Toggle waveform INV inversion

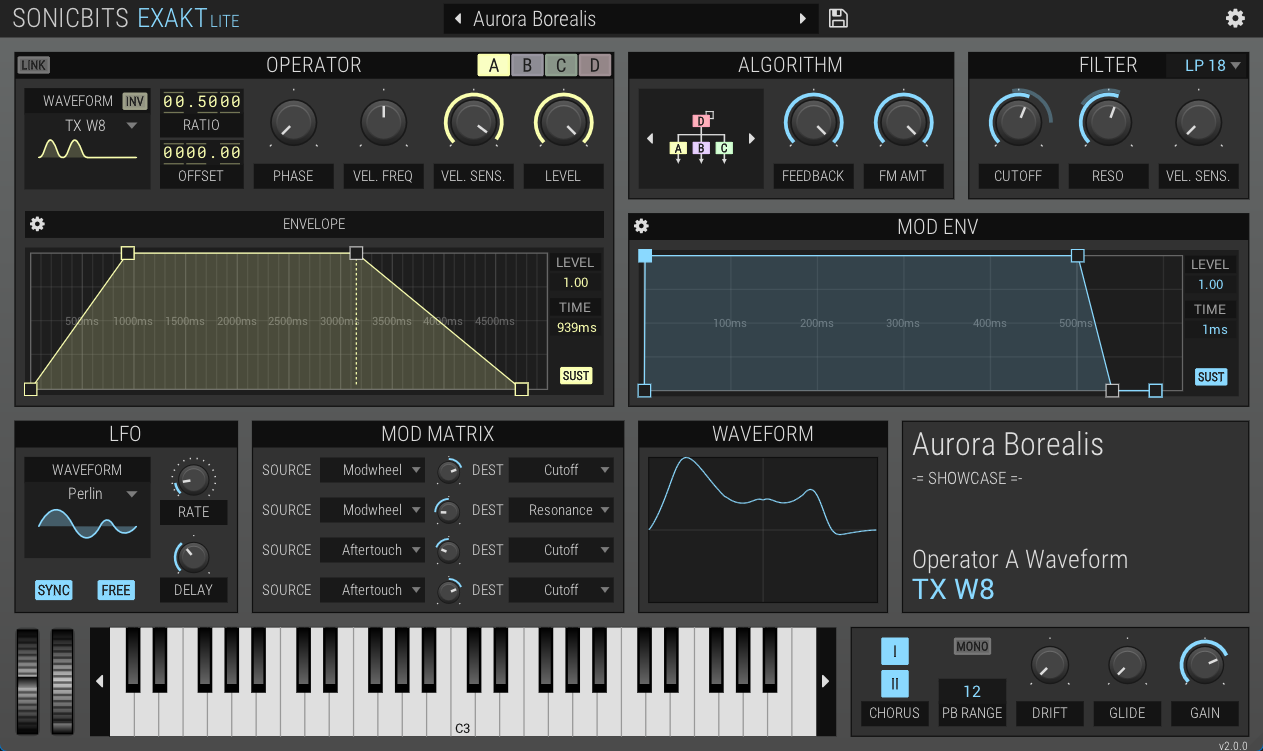click(134, 101)
